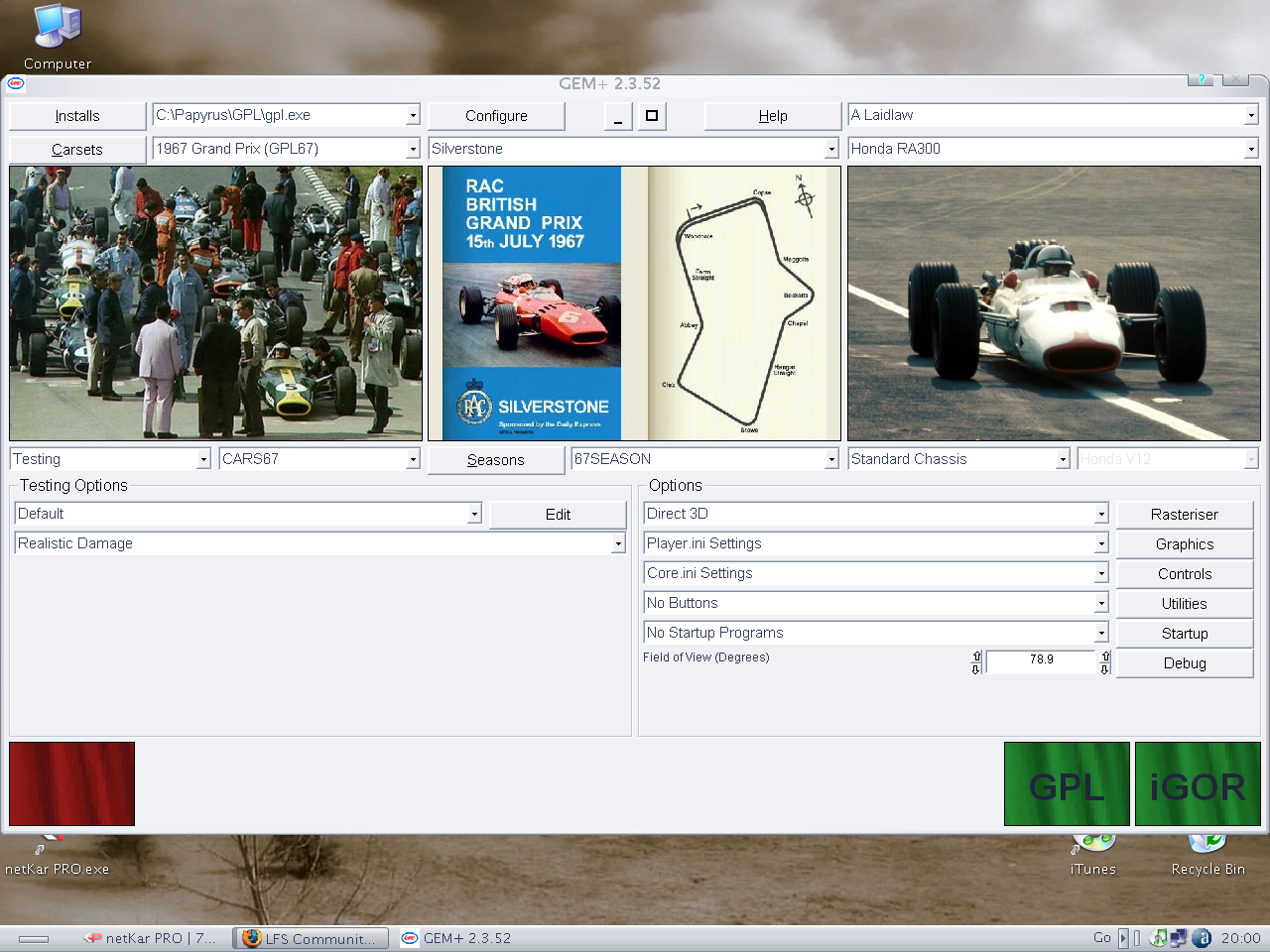1270x952 pixels.
Task: Click the starting grid carset photo
Action: coord(216,303)
